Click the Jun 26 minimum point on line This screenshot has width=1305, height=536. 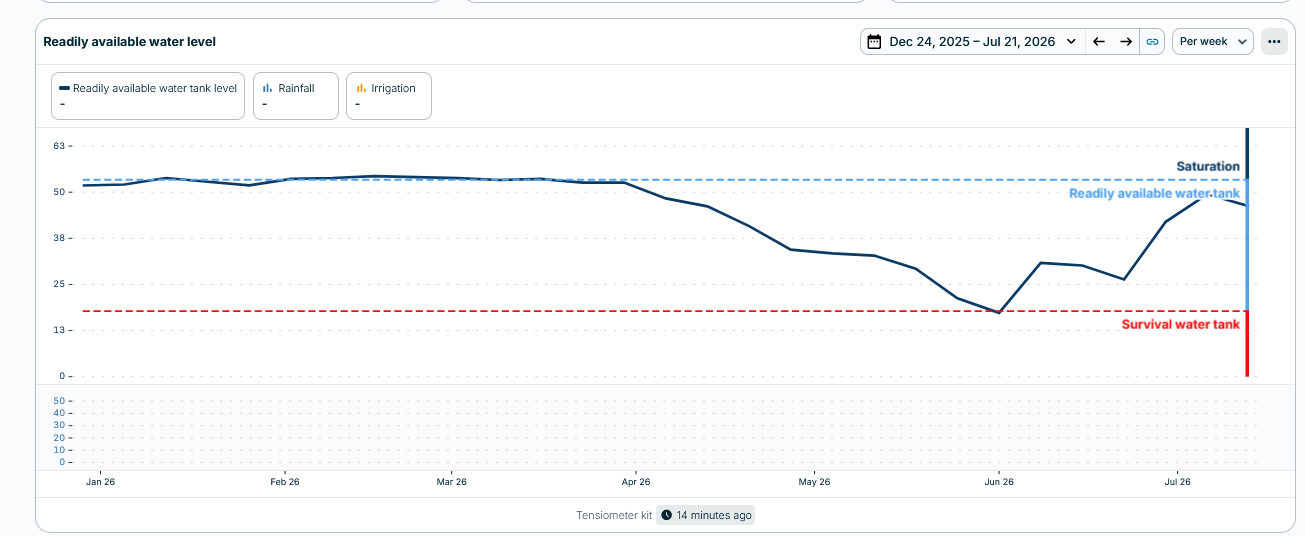pos(999,312)
